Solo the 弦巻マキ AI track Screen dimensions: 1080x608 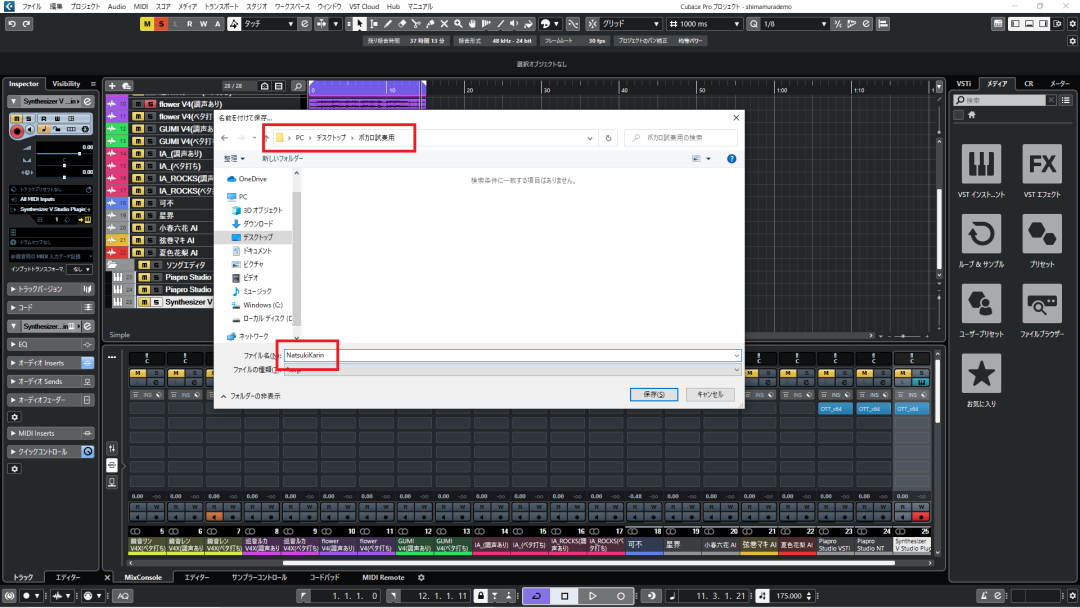click(x=149, y=240)
